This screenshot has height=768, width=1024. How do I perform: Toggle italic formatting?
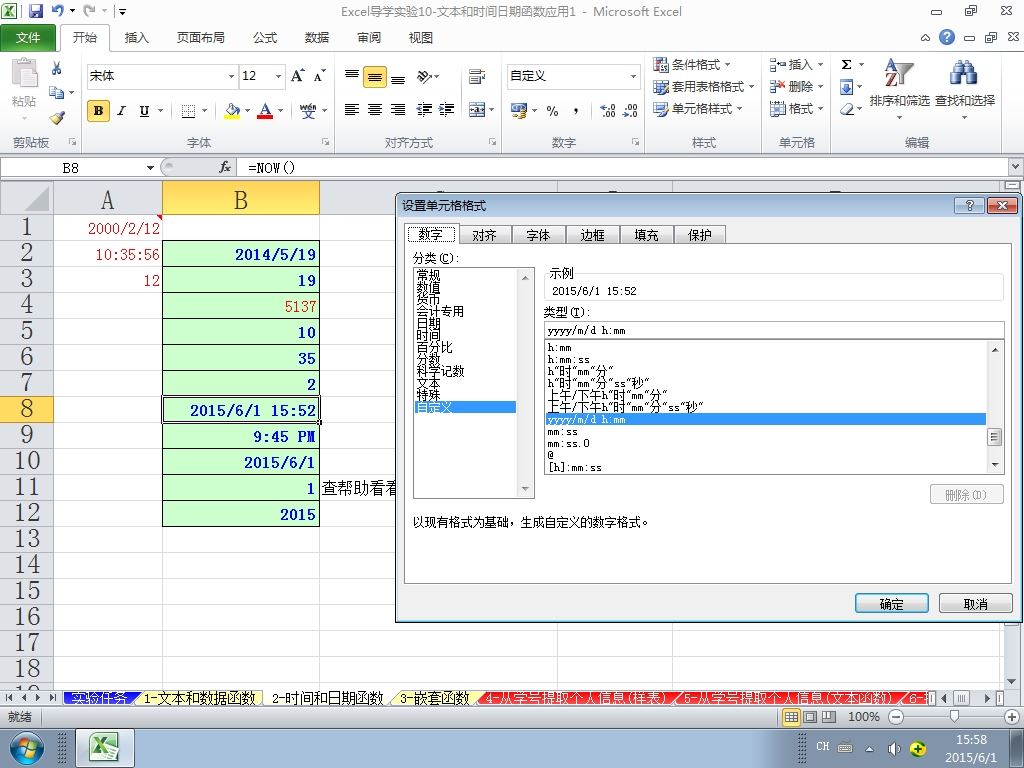pyautogui.click(x=121, y=111)
